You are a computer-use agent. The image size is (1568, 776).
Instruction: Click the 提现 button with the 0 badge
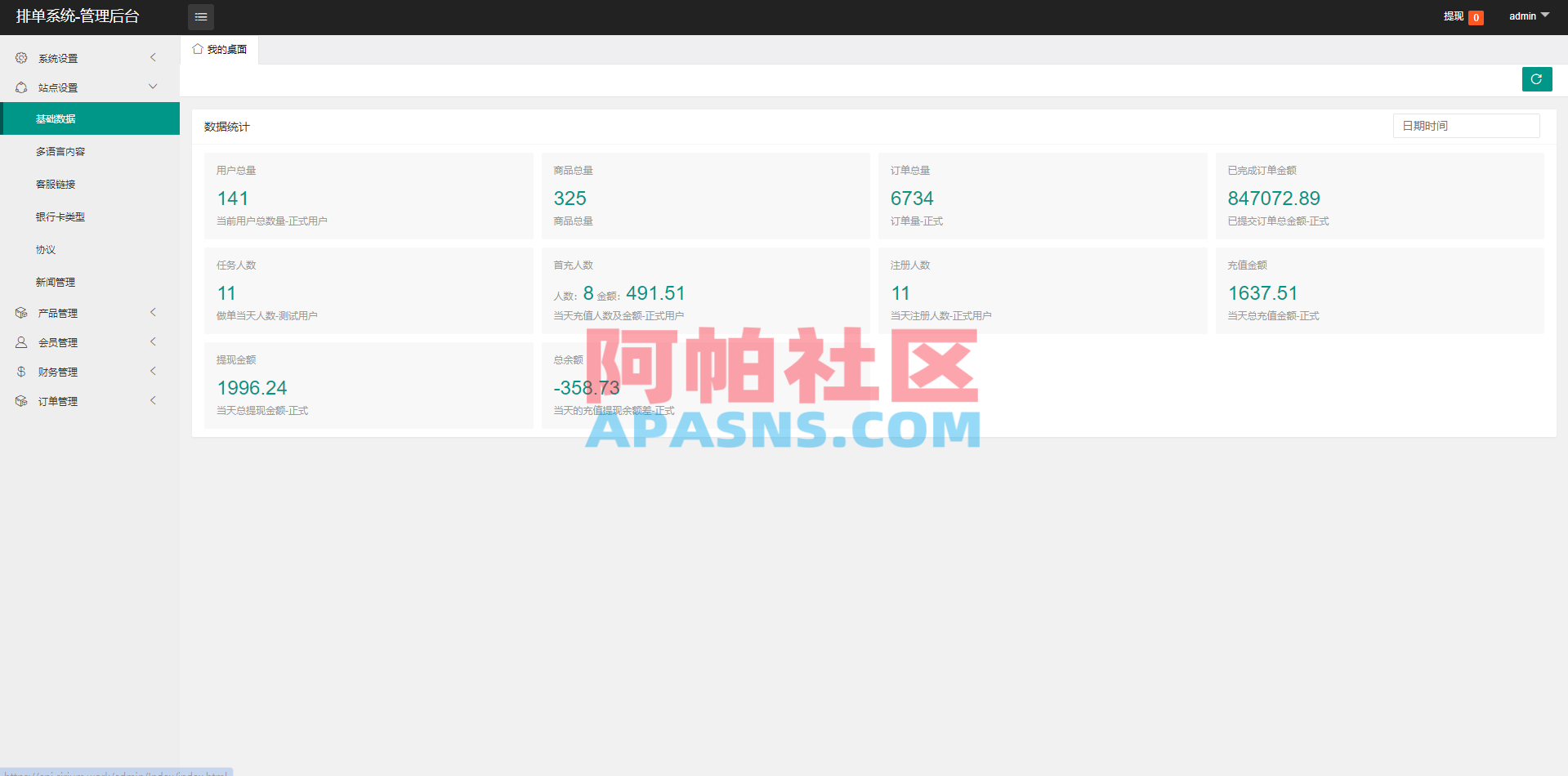point(1462,16)
